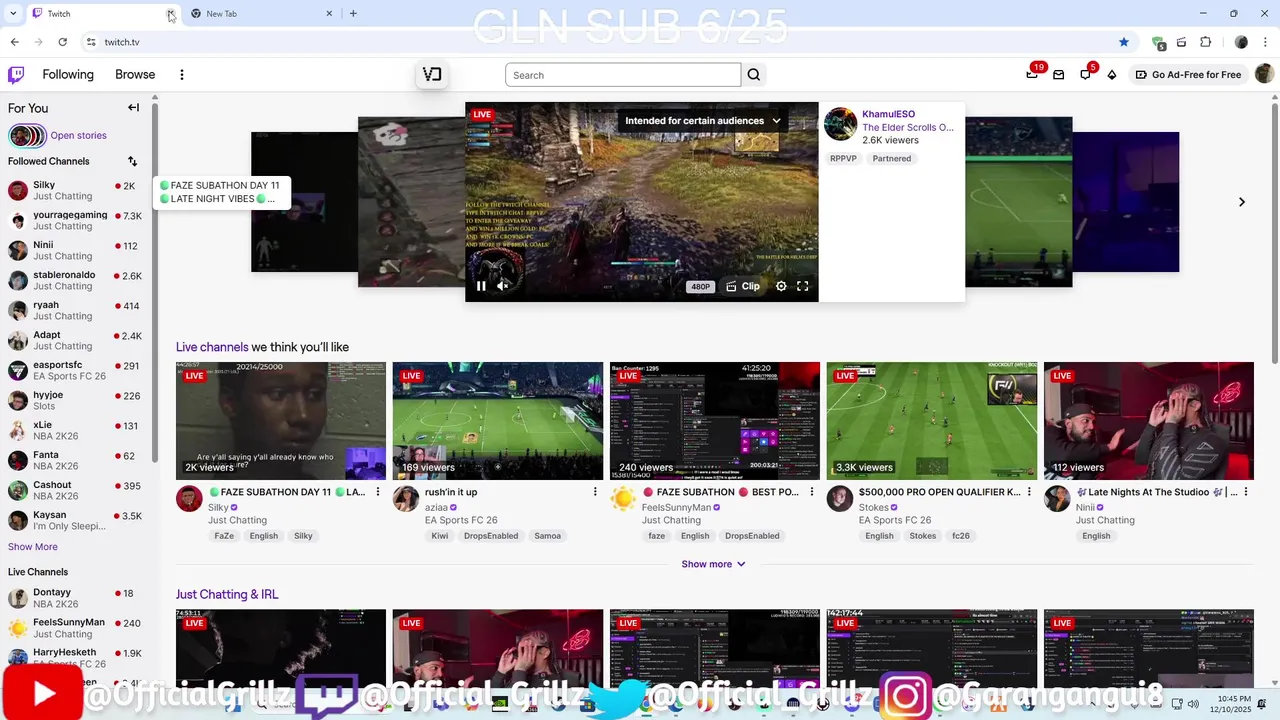Collapse the For You sidebar arrow

(x=133, y=108)
